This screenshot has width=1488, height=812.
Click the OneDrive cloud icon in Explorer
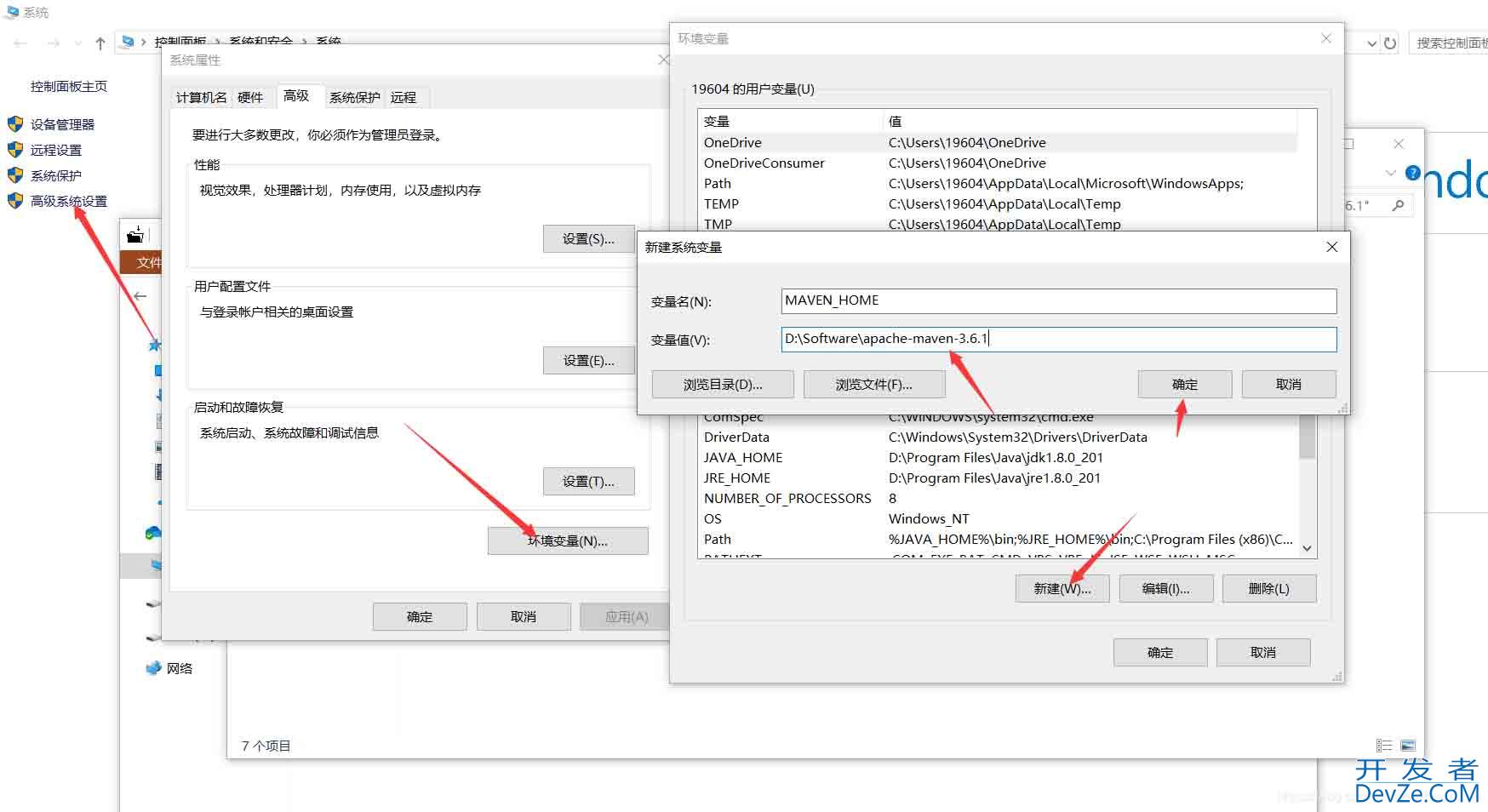click(x=152, y=533)
